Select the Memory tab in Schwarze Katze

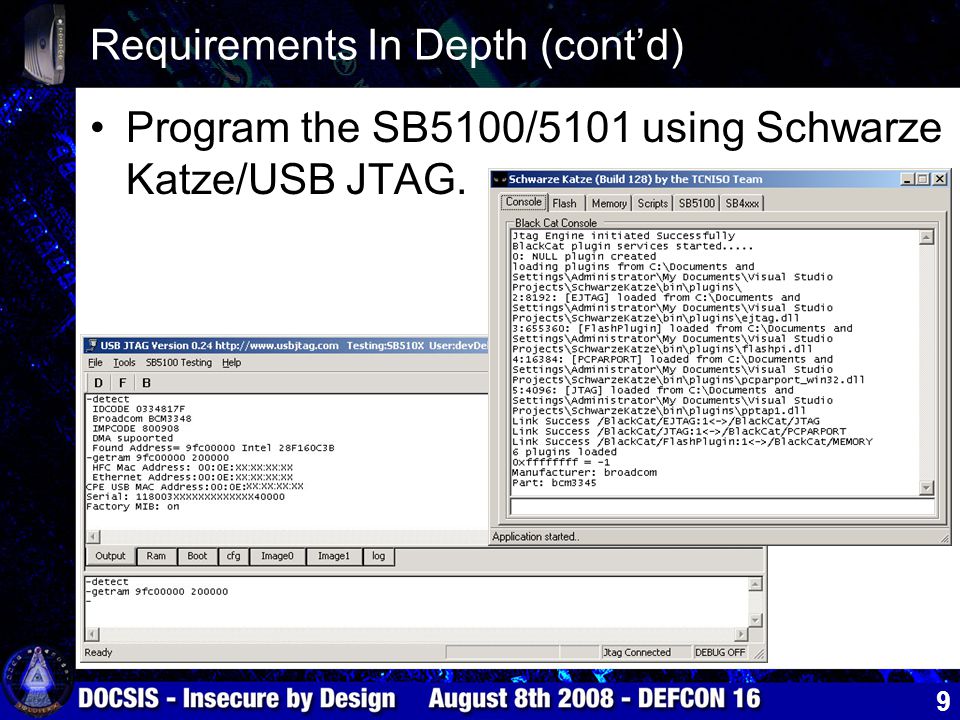[609, 203]
